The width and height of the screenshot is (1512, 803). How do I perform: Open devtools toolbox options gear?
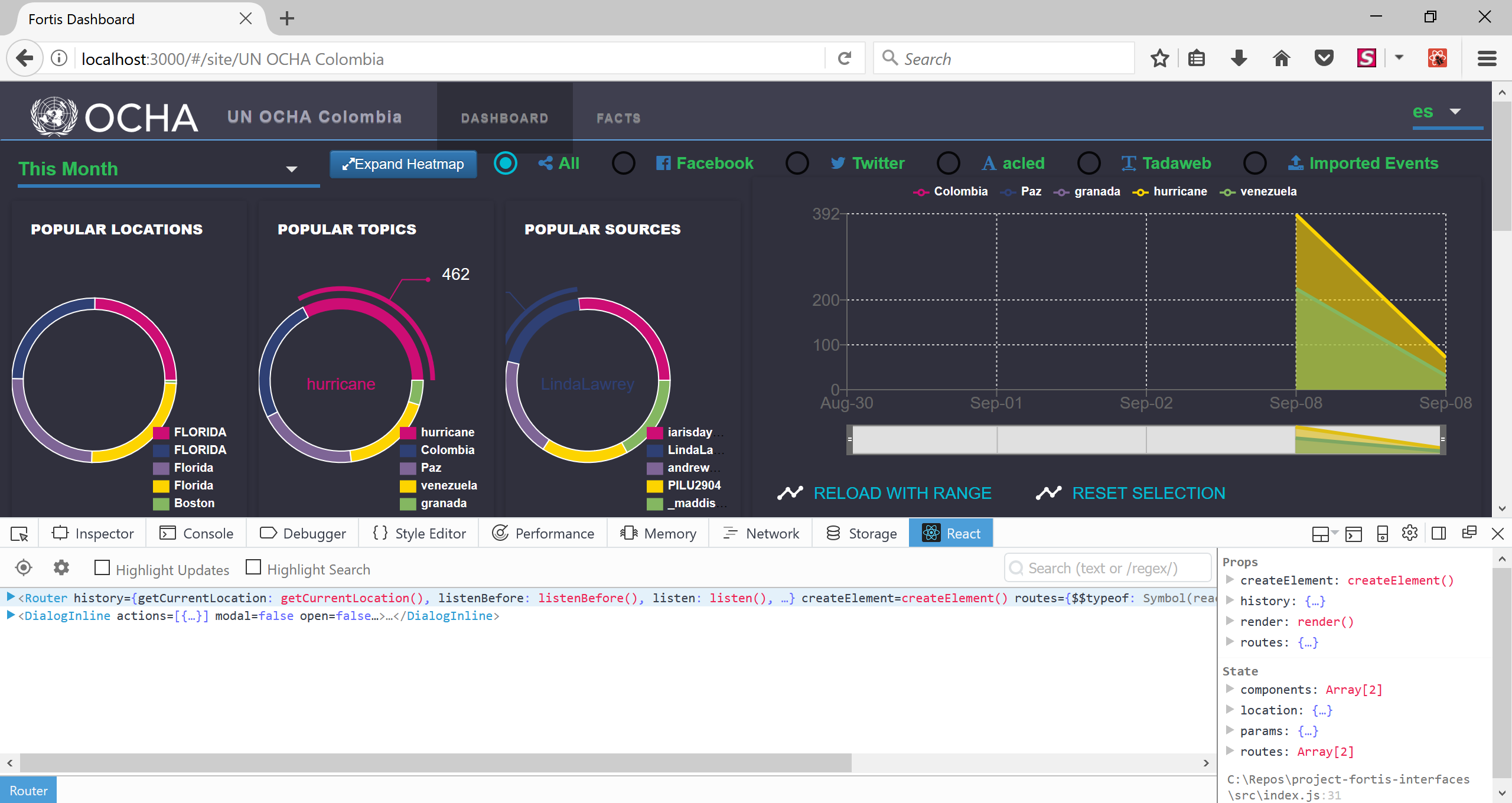(x=1410, y=533)
